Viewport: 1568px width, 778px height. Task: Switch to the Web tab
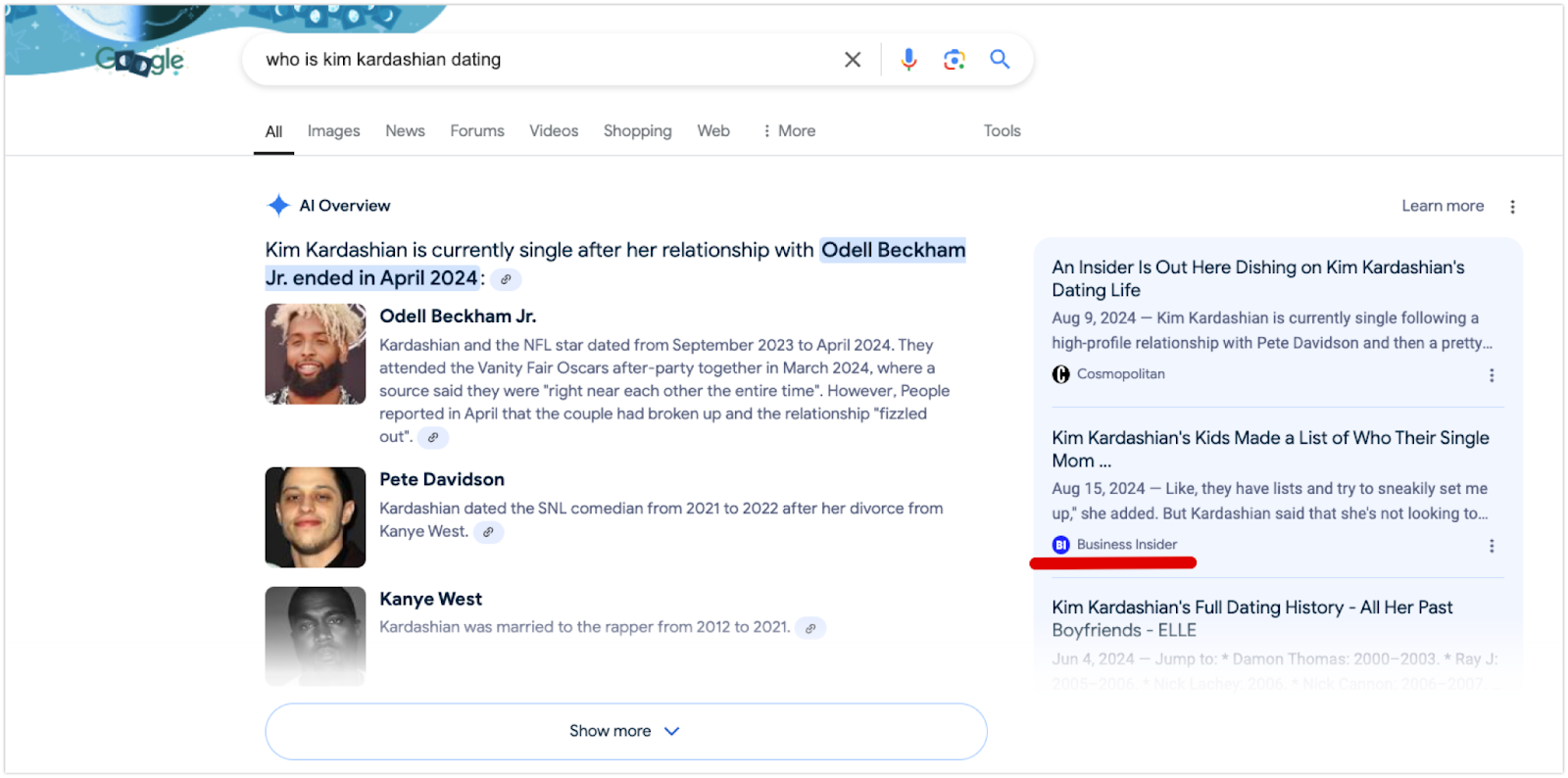(x=713, y=131)
